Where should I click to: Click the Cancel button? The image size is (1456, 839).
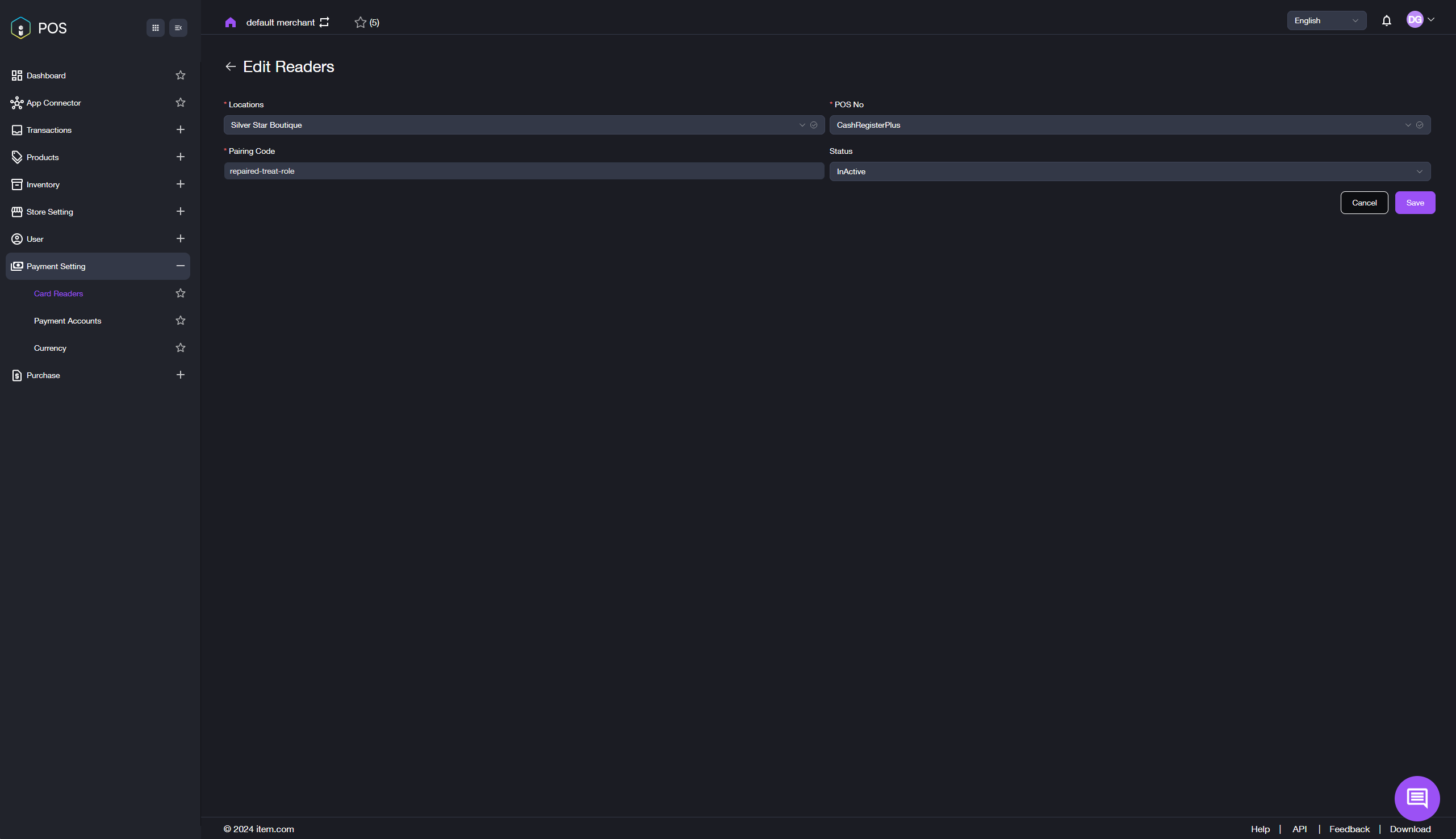pos(1364,203)
